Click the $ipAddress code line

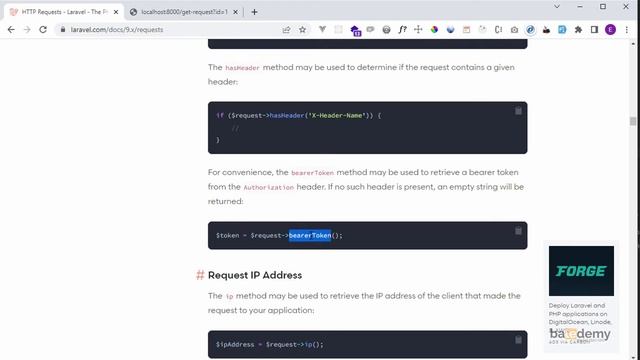click(270, 344)
